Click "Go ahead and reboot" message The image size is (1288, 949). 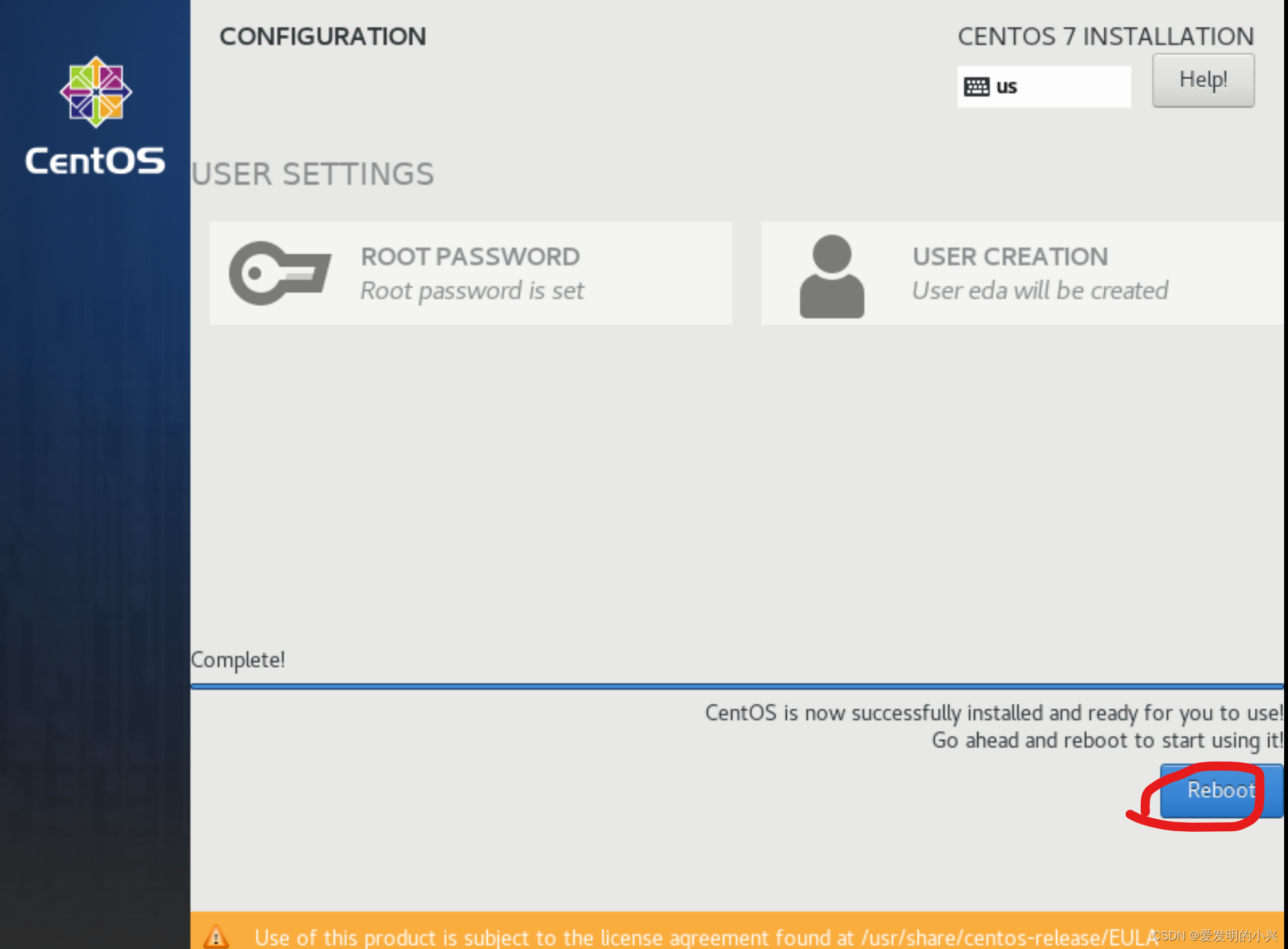point(1107,741)
